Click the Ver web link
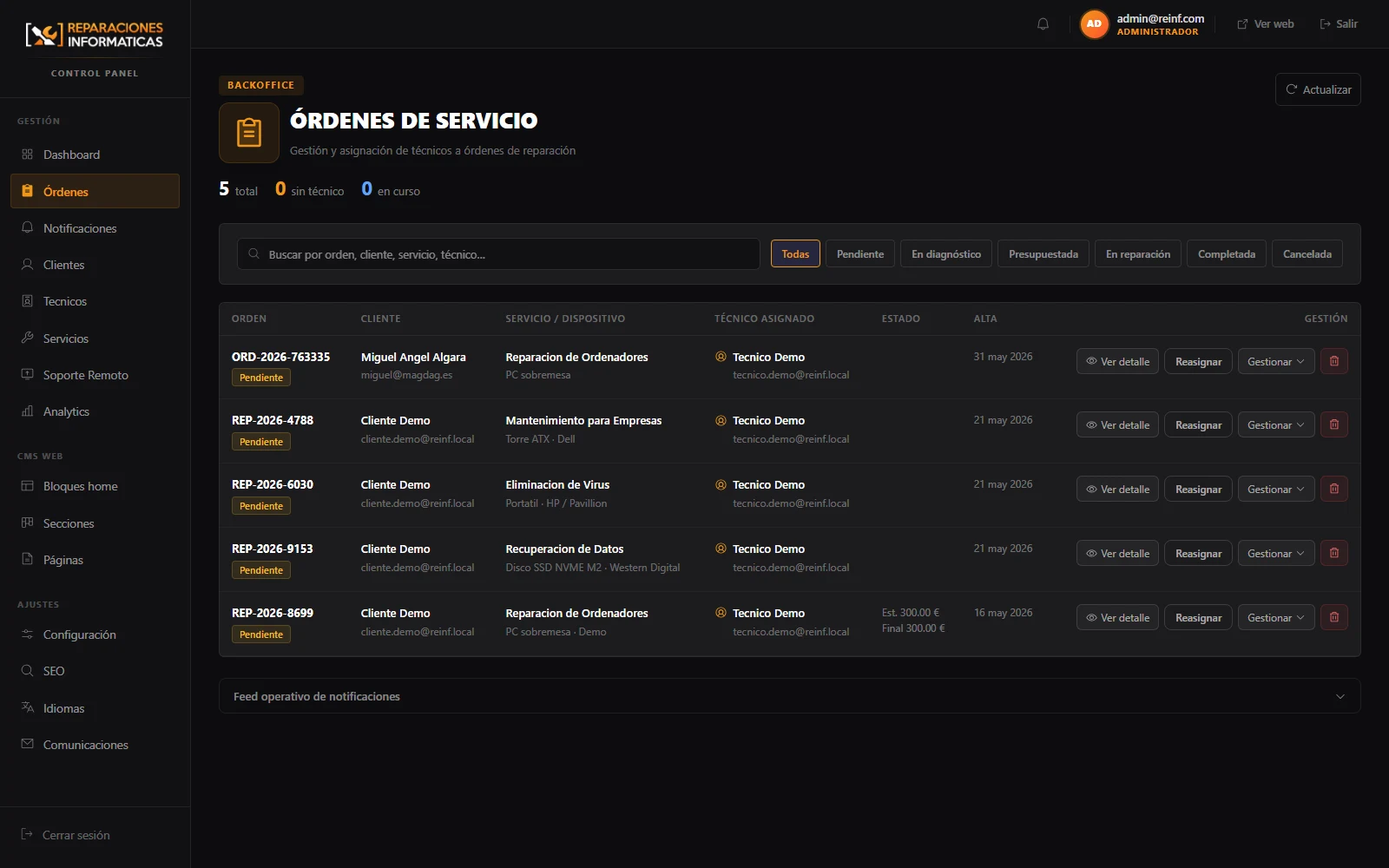 pyautogui.click(x=1266, y=24)
